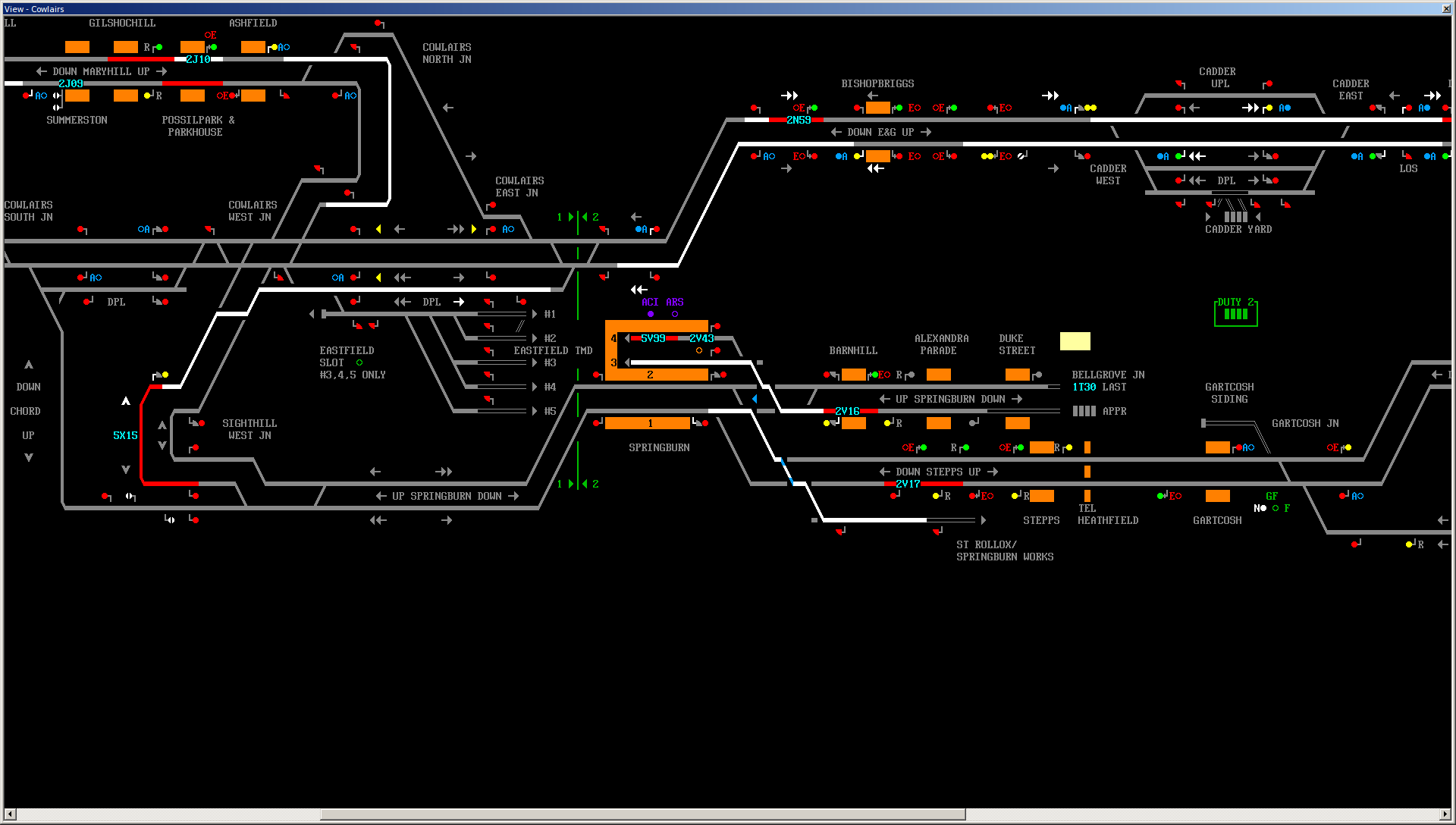
Task: Select train description 2N59 near Bishopbriggs
Action: [x=799, y=120]
